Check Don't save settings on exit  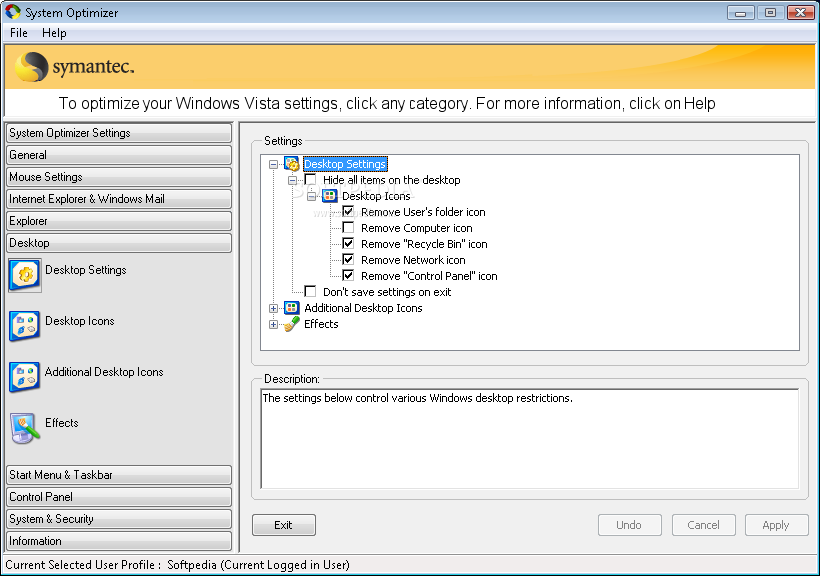click(x=310, y=292)
